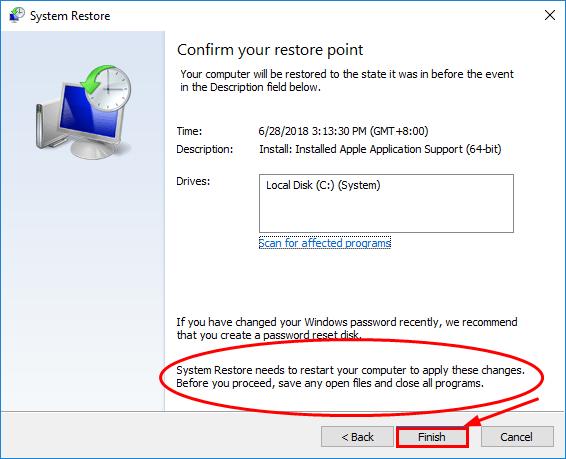Click the green arrow on the illustration

(96, 79)
